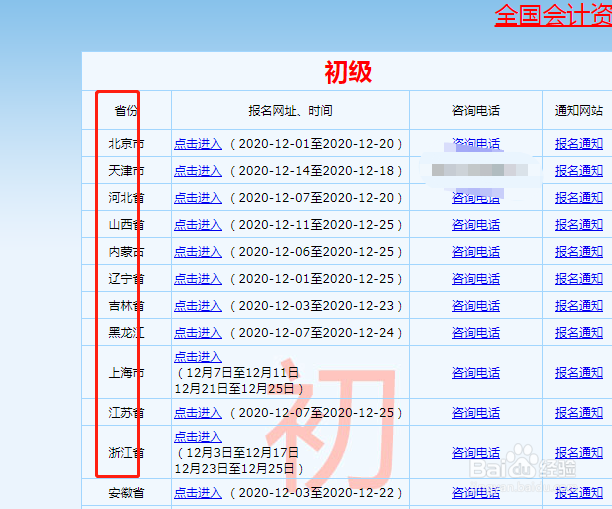Viewport: 612px width, 509px height.
Task: Open 报名通知 link for 安徽省
Action: coord(579,493)
